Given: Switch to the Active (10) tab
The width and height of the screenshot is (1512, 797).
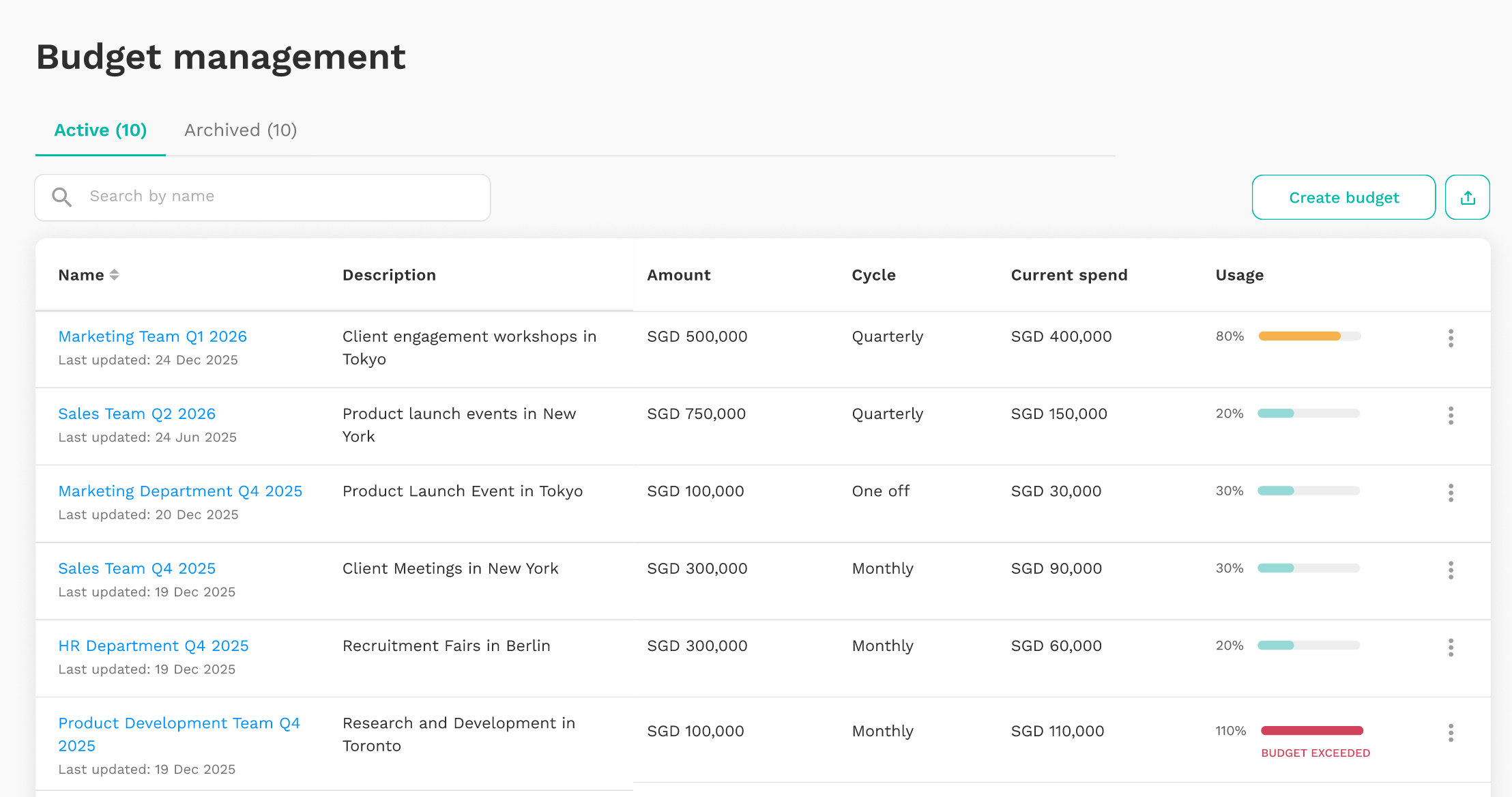Looking at the screenshot, I should 100,130.
